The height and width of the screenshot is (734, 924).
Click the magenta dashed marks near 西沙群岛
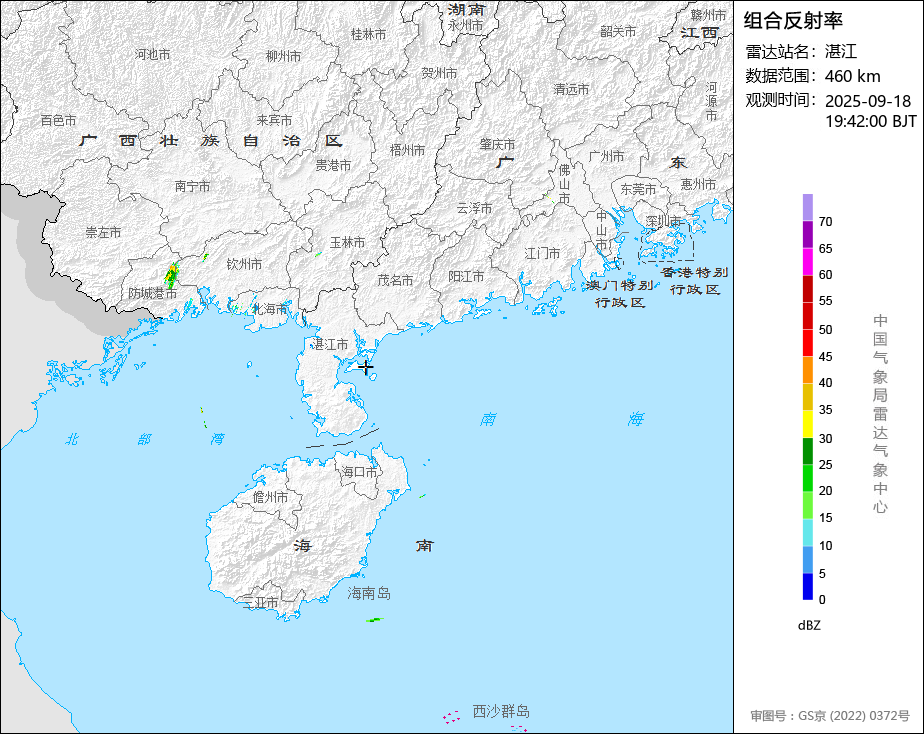[x=451, y=717]
